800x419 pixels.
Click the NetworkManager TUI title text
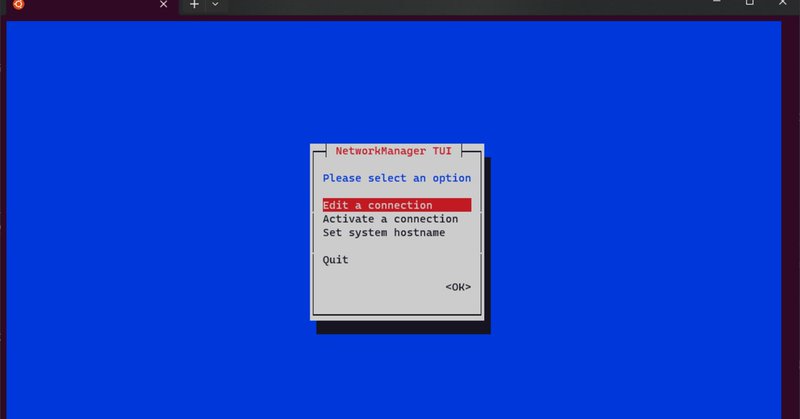tap(393, 151)
